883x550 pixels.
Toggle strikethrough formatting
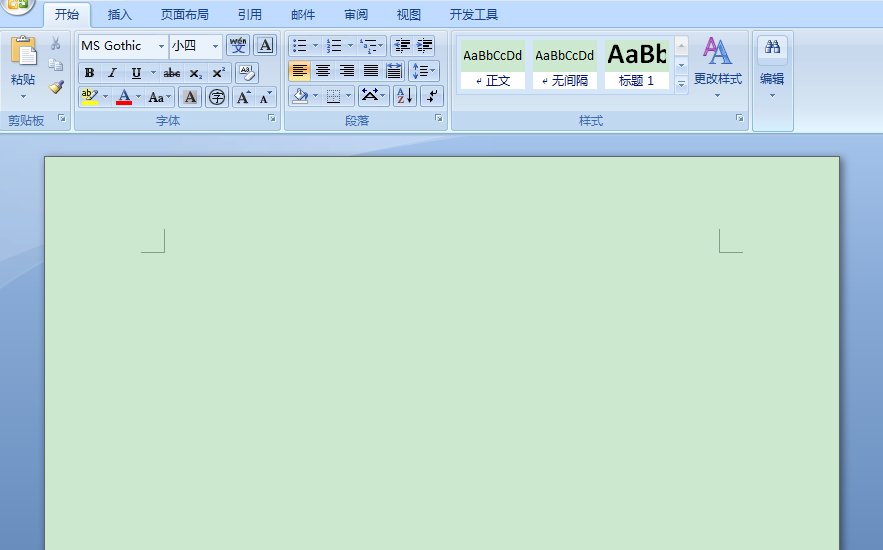[x=172, y=73]
